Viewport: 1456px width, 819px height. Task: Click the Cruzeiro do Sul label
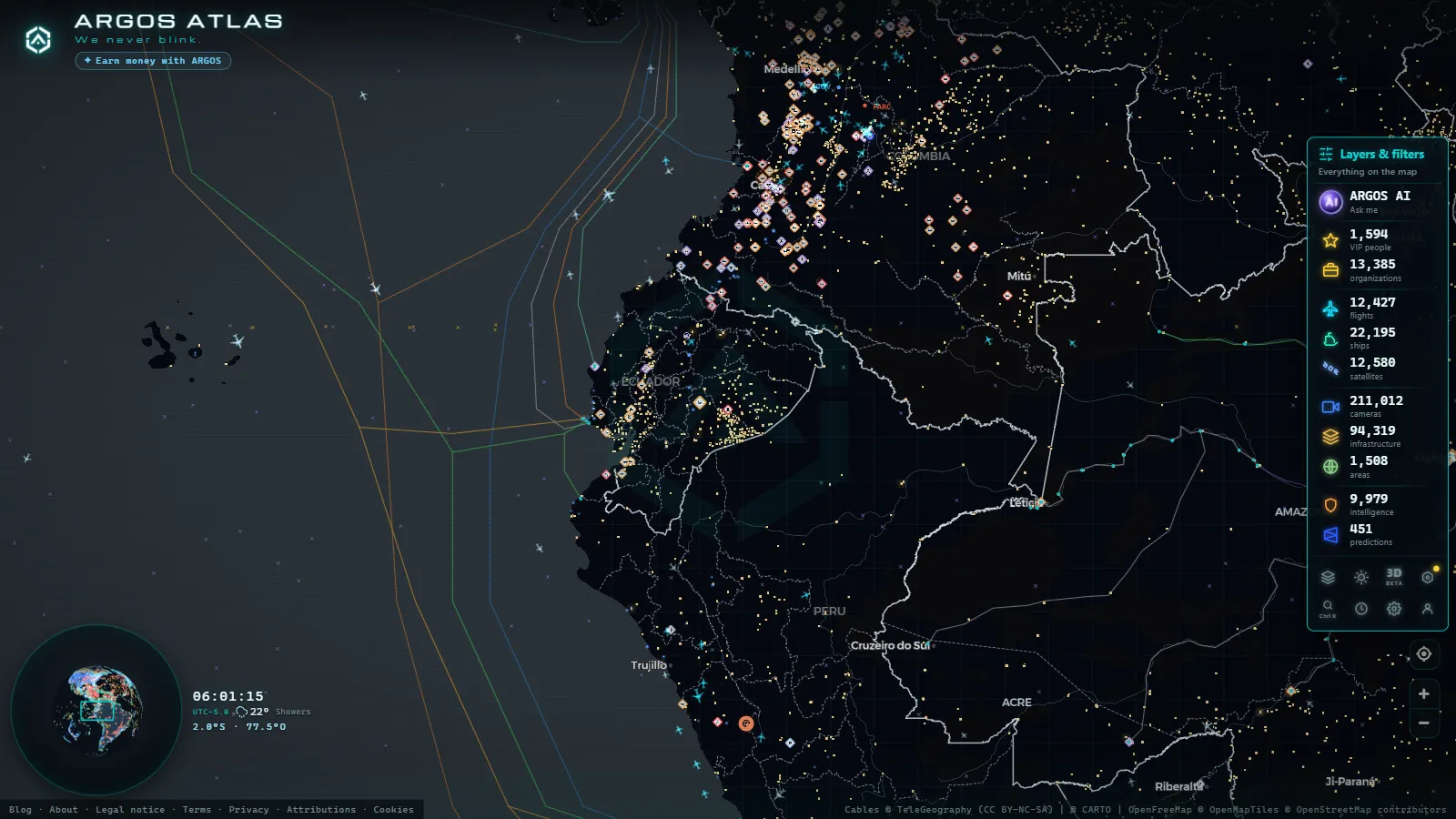(x=890, y=645)
